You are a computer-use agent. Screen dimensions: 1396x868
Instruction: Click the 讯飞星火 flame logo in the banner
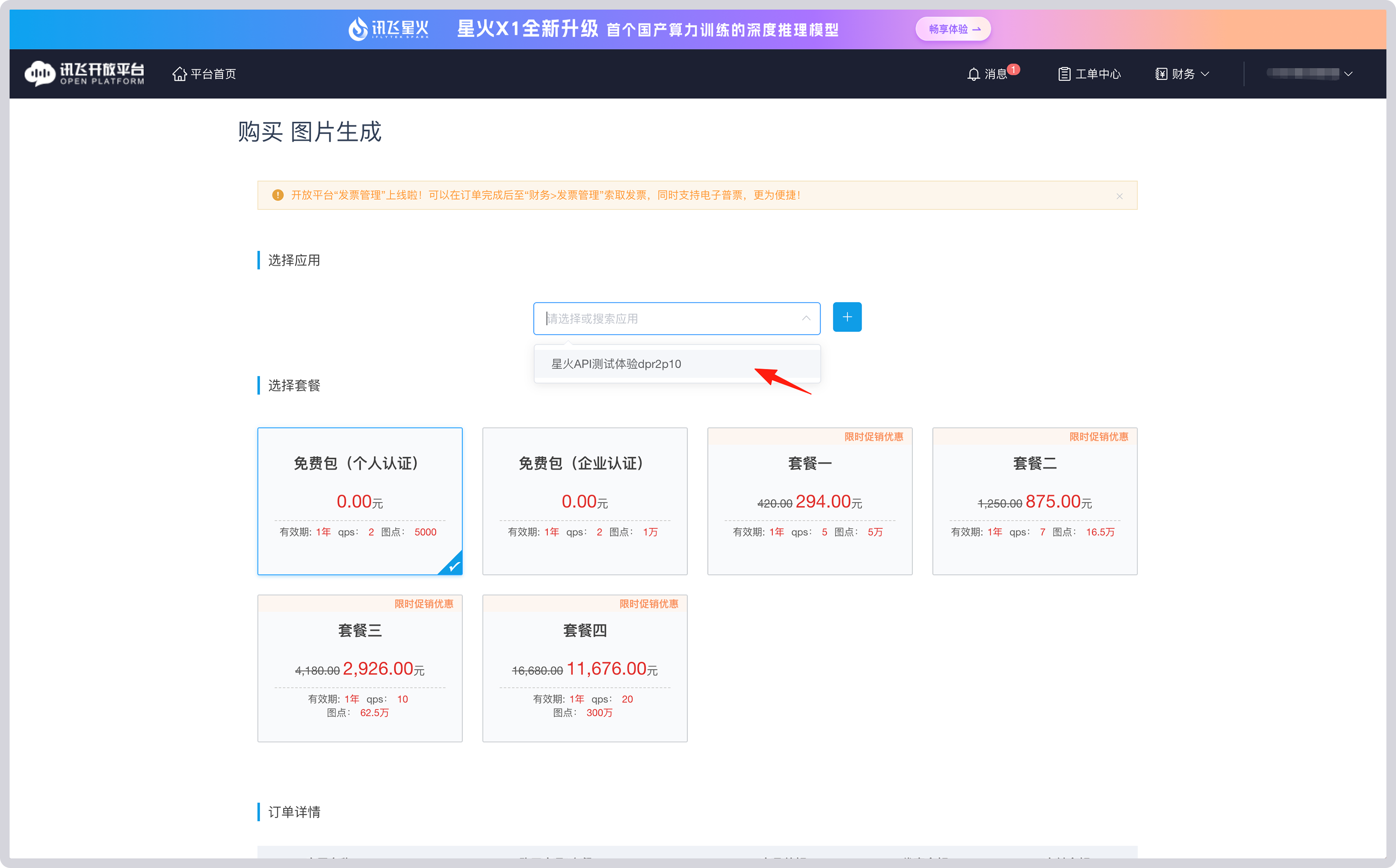pyautogui.click(x=358, y=29)
